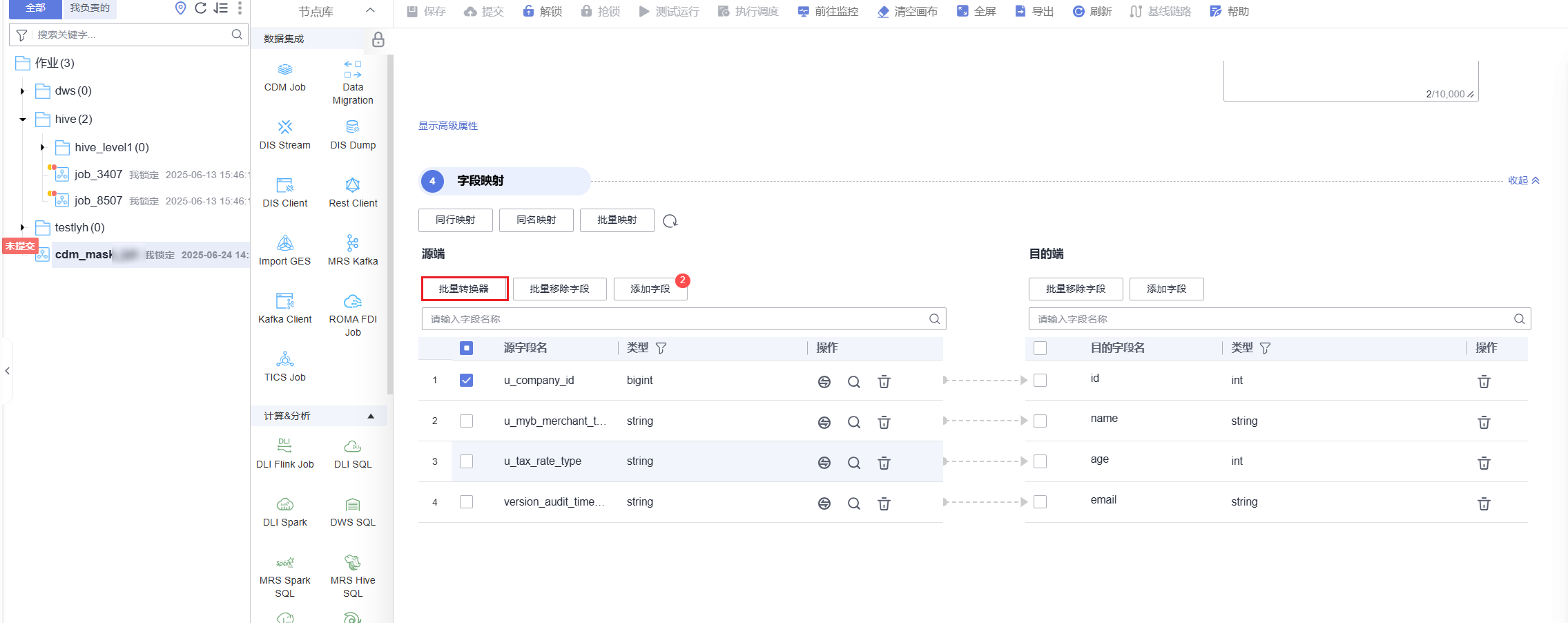
Task: Click the source field name search box
Action: pos(677,319)
